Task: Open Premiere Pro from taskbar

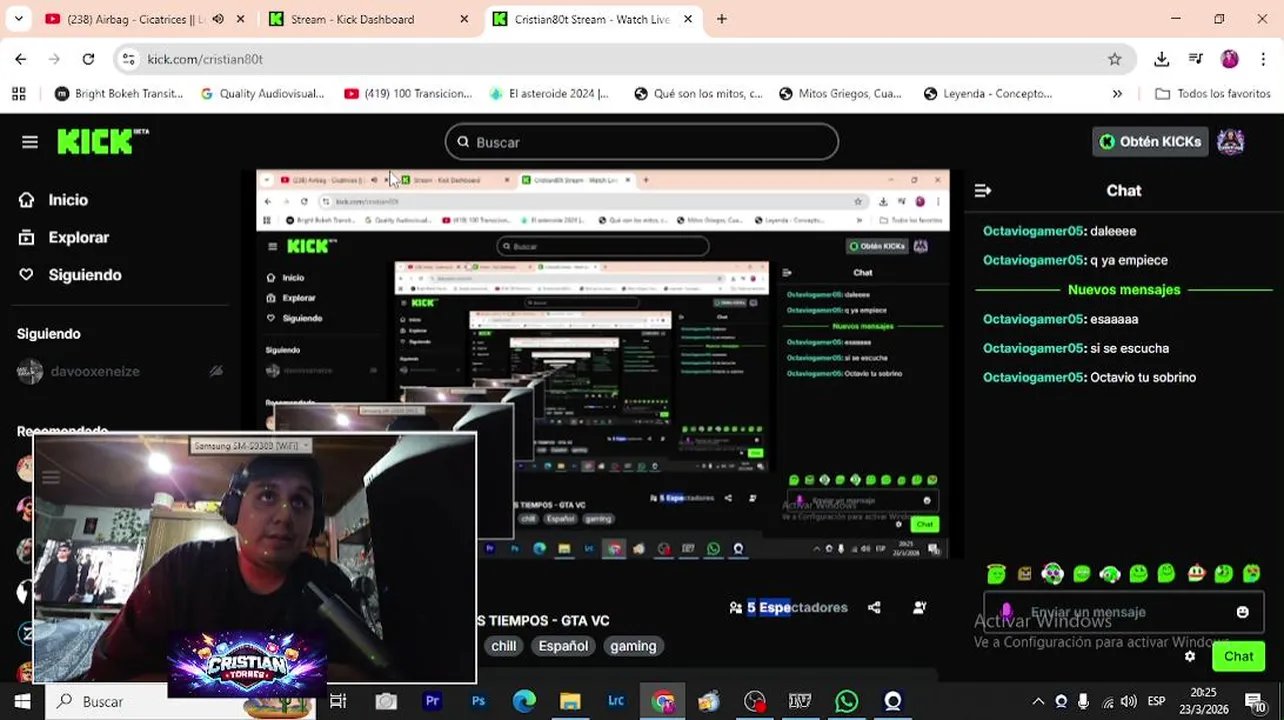Action: tap(432, 701)
